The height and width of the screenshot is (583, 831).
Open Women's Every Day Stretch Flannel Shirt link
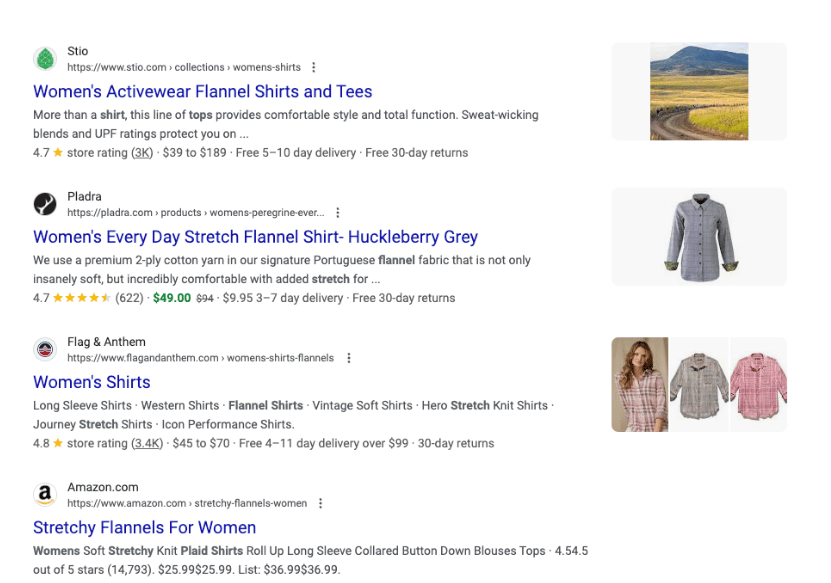255,237
